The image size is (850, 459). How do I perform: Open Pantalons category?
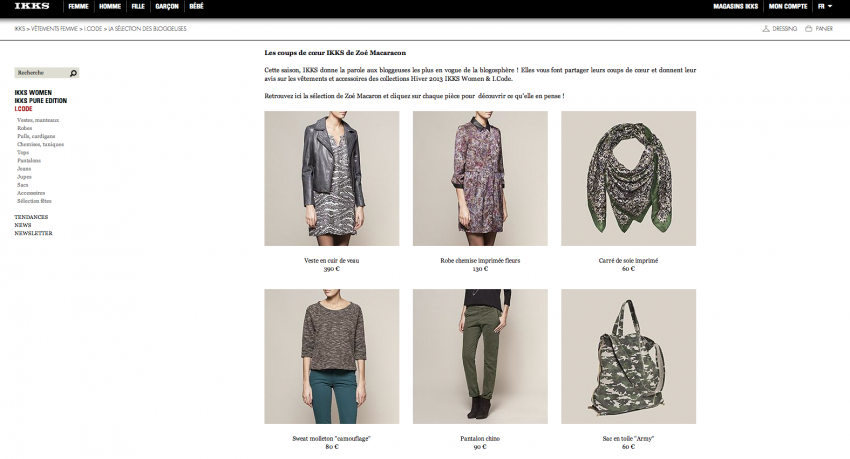coord(29,161)
